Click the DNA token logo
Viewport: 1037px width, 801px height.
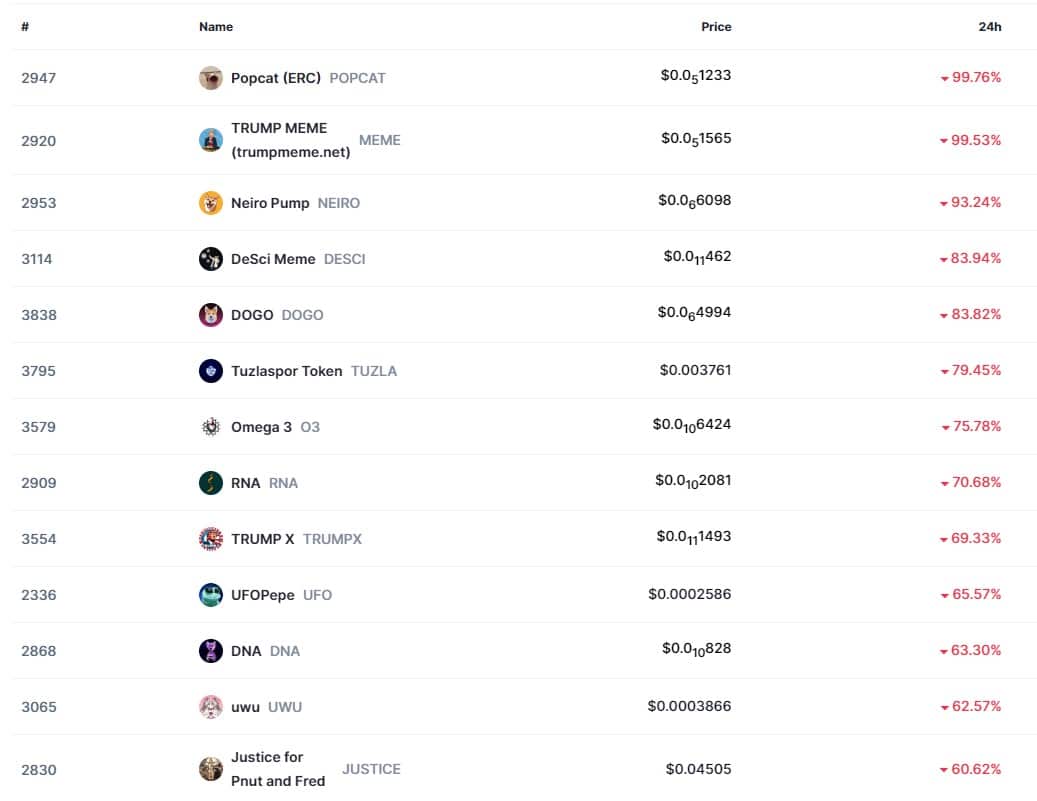(210, 651)
